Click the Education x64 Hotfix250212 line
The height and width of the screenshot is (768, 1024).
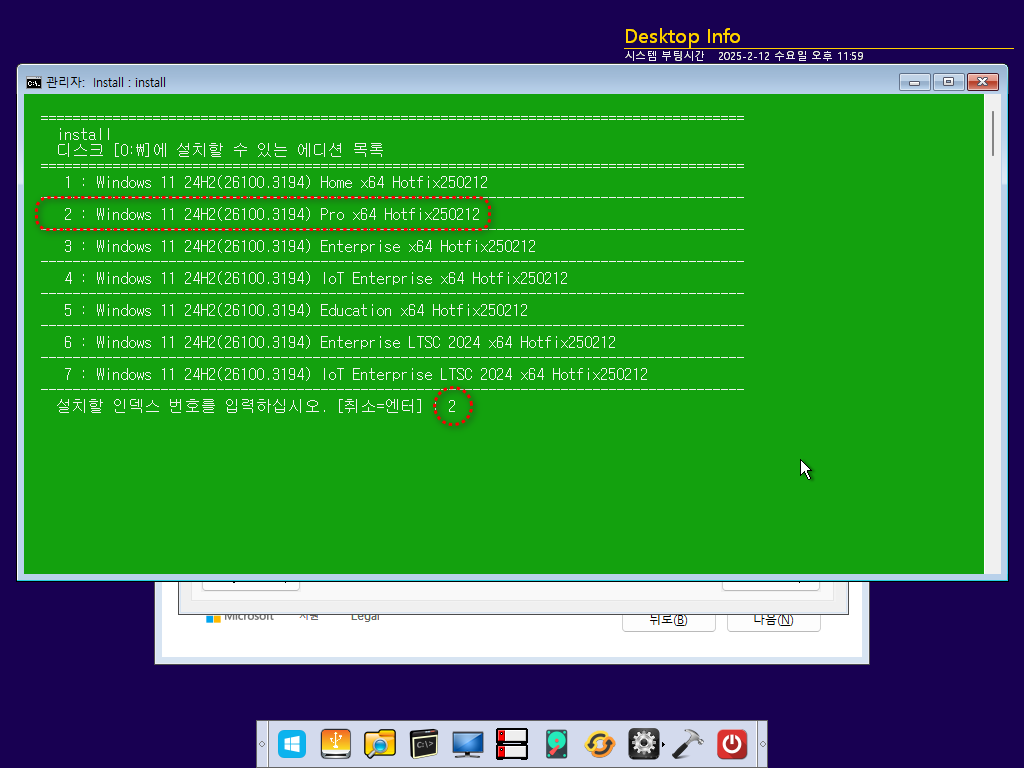point(296,311)
